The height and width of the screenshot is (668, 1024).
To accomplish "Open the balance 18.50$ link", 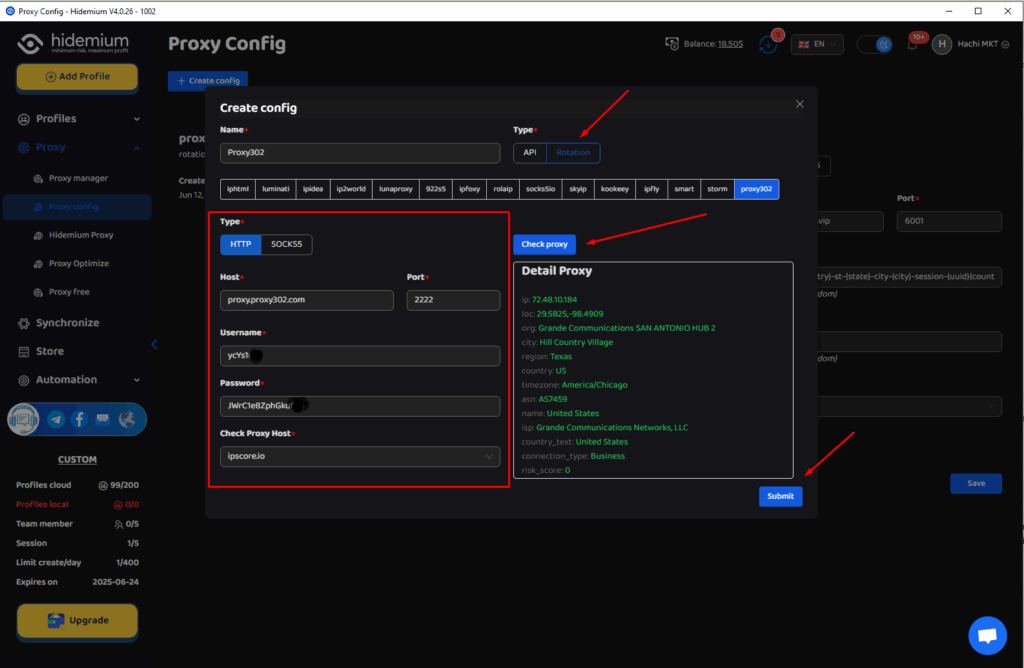I will pos(730,44).
